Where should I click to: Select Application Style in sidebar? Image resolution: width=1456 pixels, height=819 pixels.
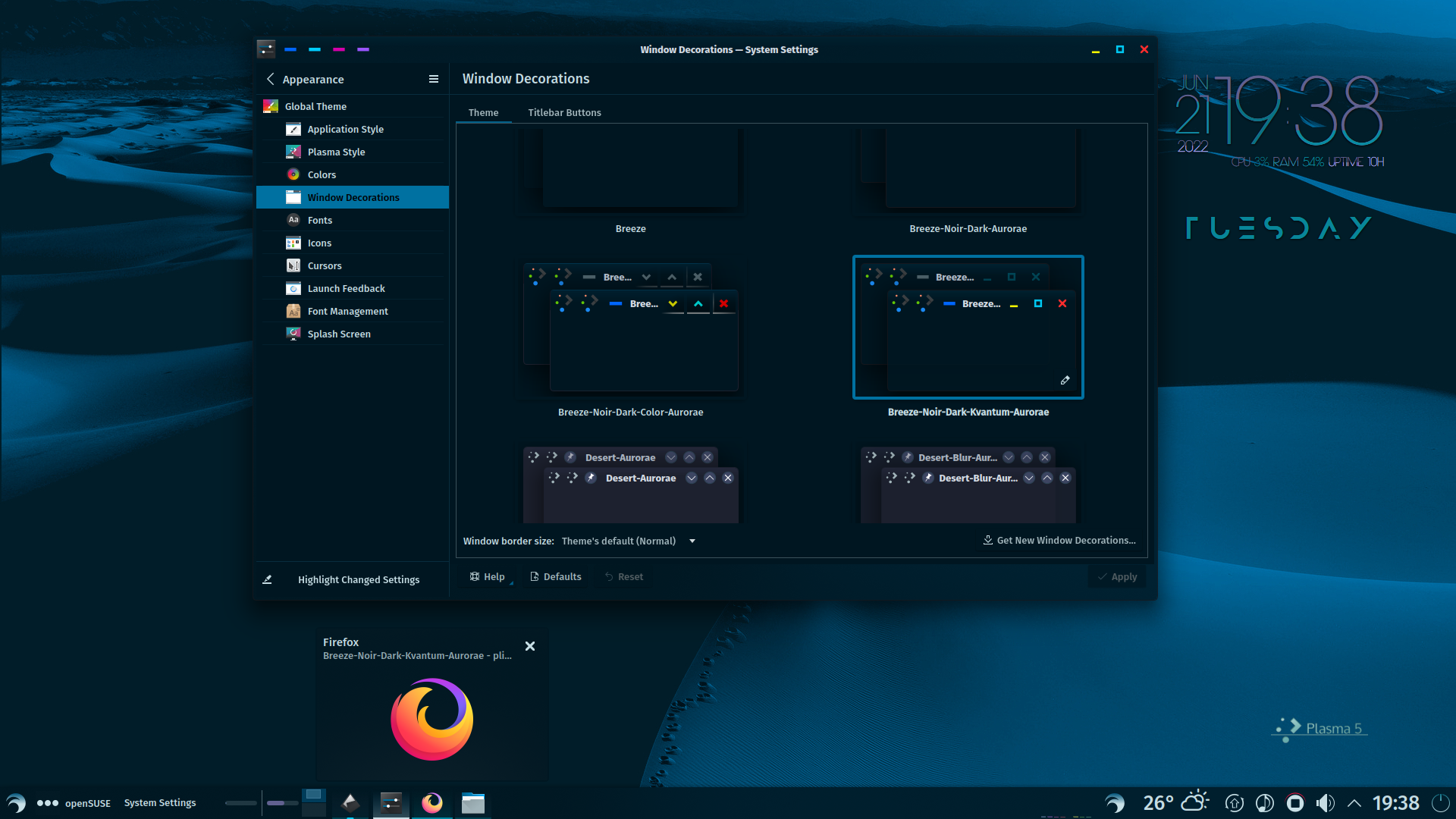click(353, 129)
